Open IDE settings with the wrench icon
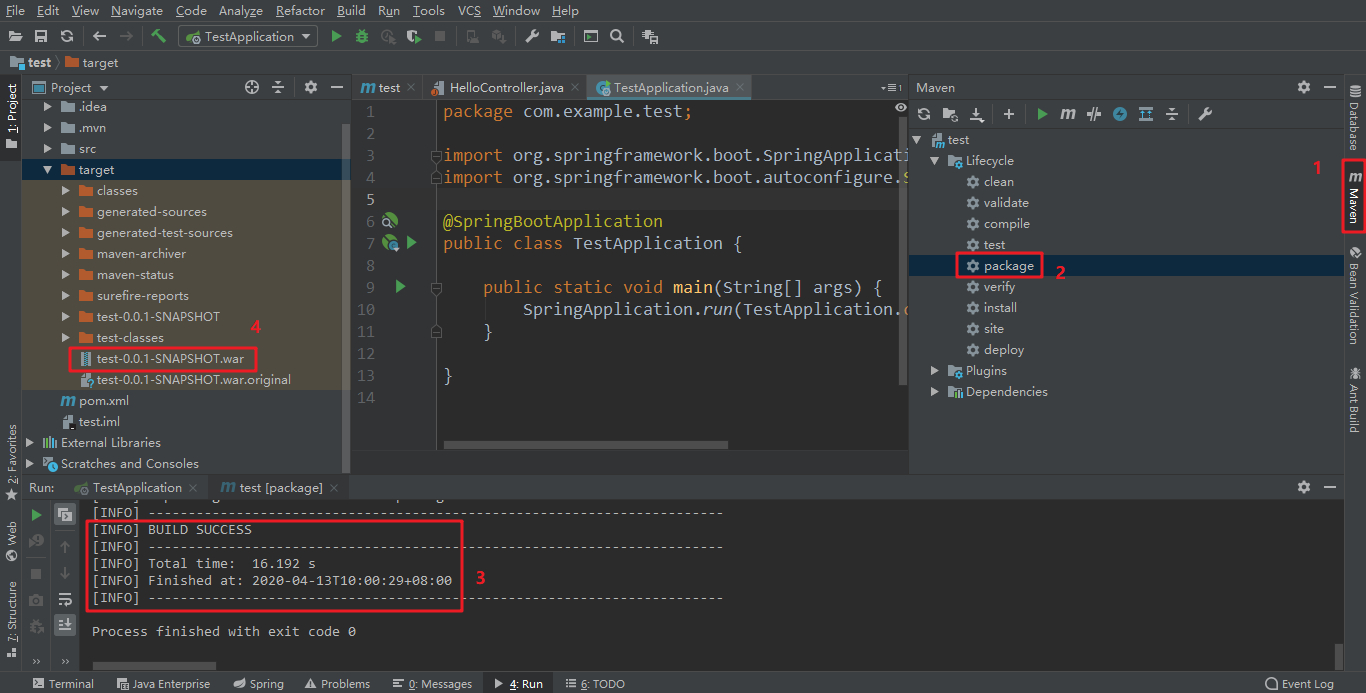This screenshot has width=1366, height=693. click(x=532, y=36)
